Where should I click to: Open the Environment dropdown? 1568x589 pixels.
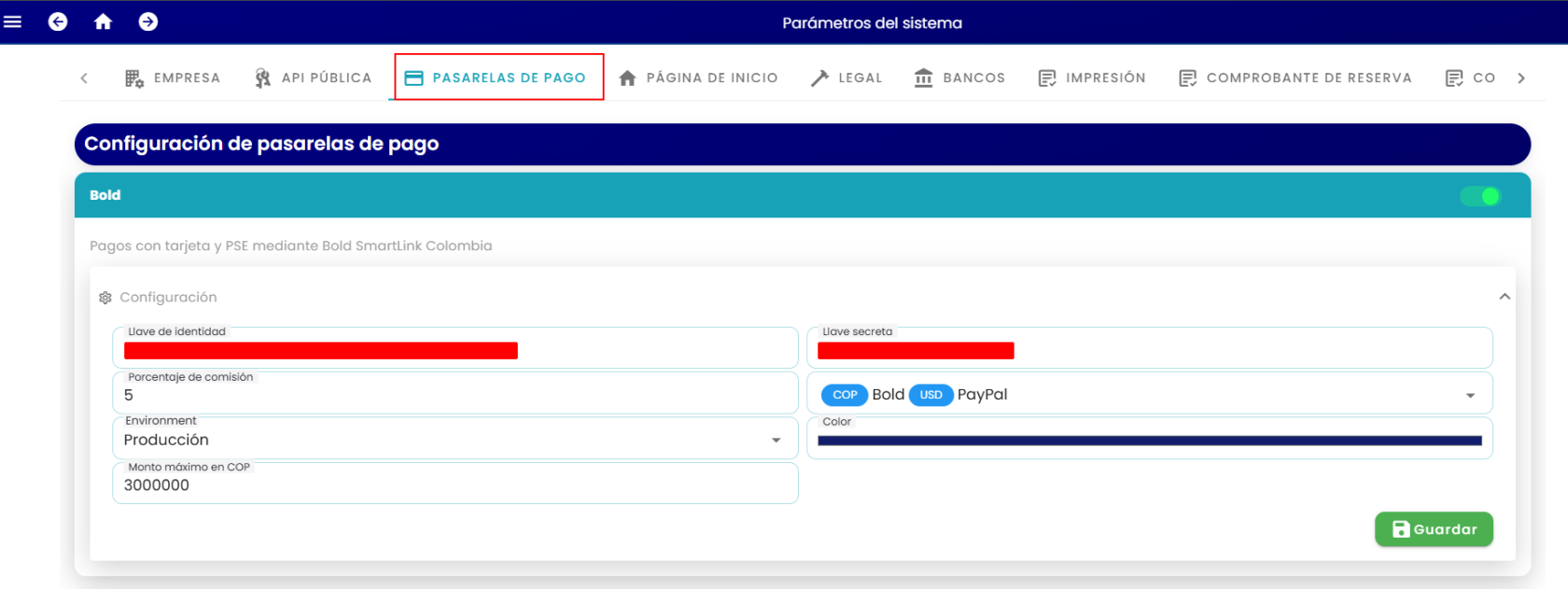[455, 438]
